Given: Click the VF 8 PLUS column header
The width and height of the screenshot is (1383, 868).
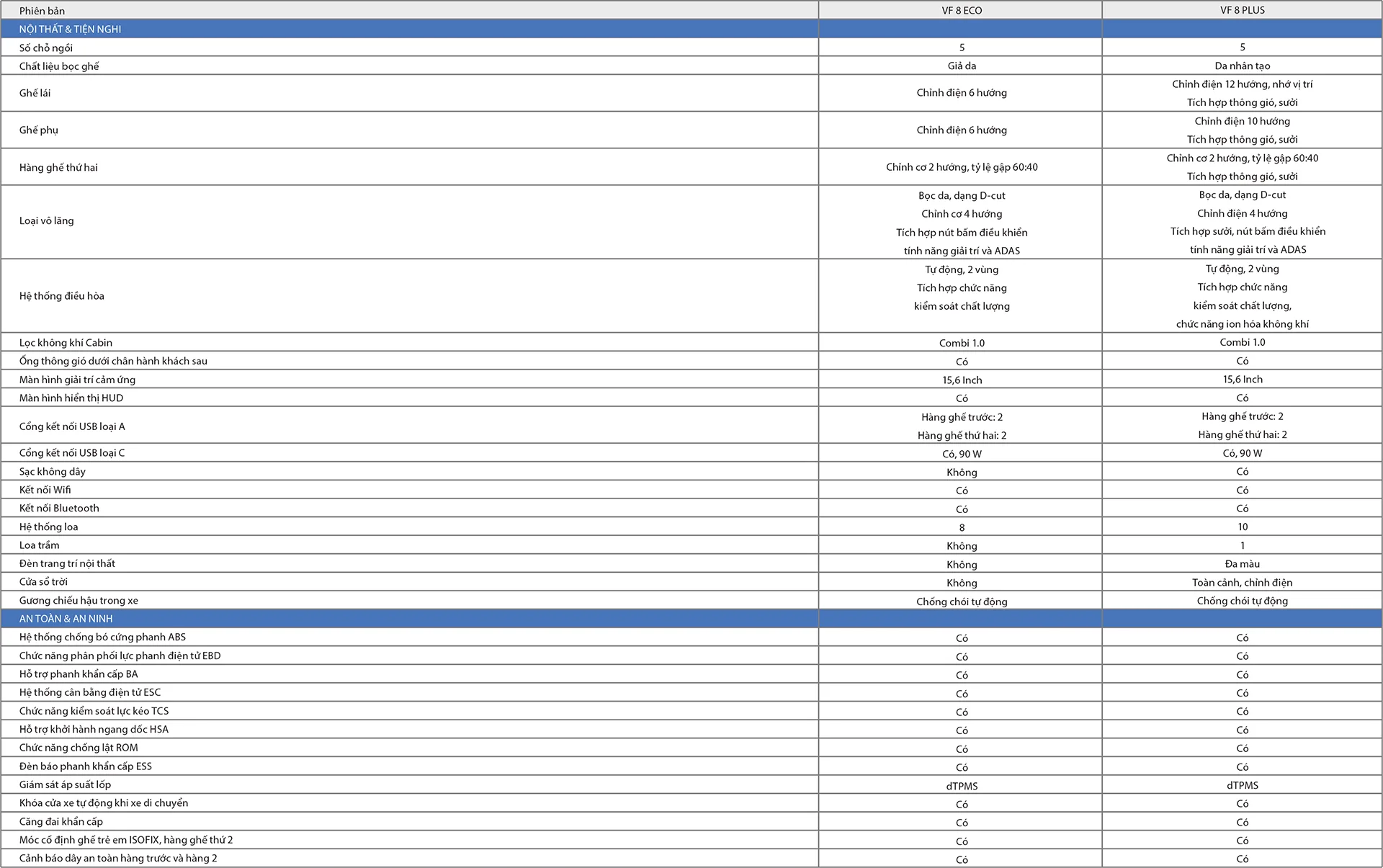Looking at the screenshot, I should click(x=1242, y=10).
